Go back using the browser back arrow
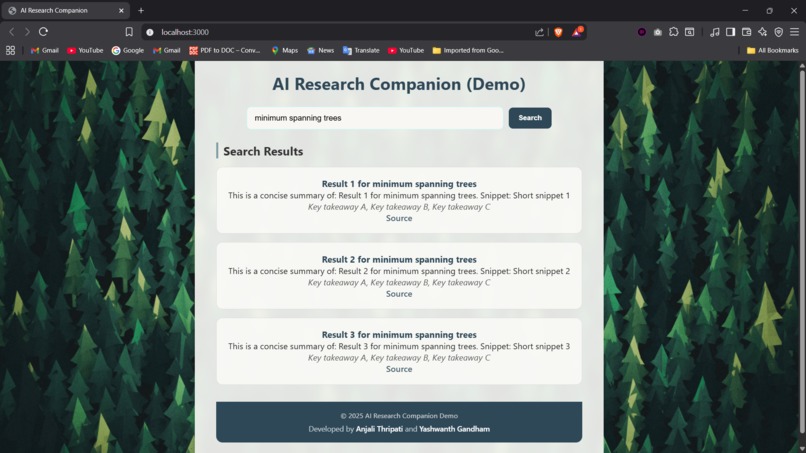Viewport: 806px width, 453px height. 11,32
